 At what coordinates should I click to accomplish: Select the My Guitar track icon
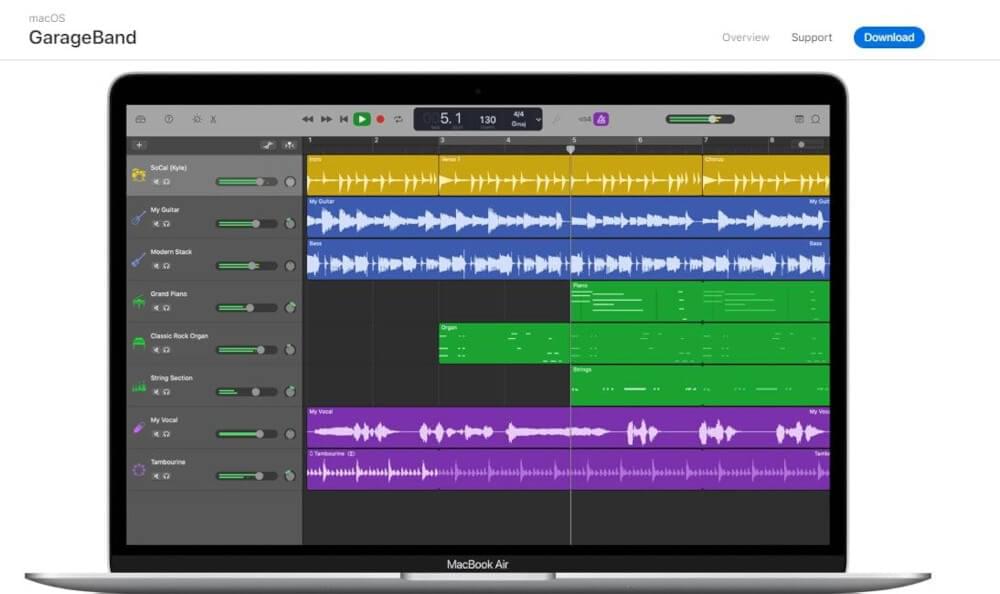tap(138, 217)
